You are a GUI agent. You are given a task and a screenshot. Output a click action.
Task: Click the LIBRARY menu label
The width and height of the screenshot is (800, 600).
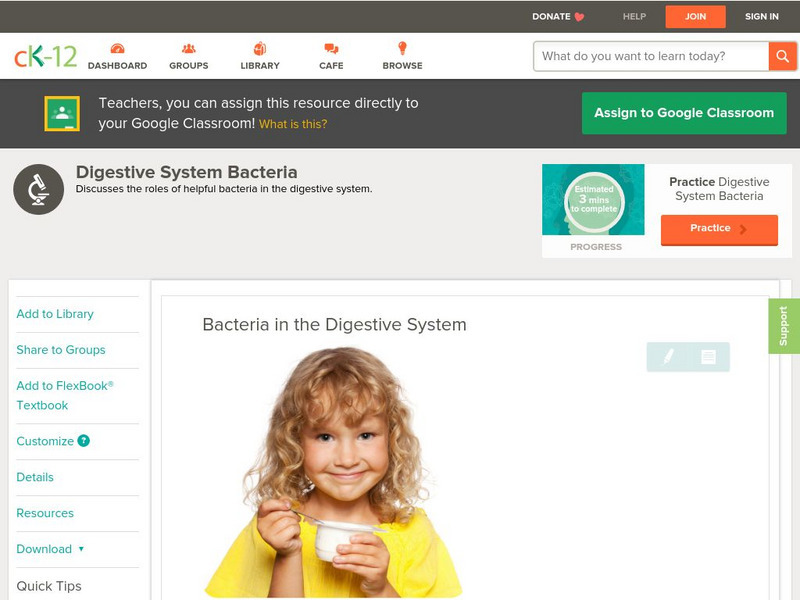point(260,66)
